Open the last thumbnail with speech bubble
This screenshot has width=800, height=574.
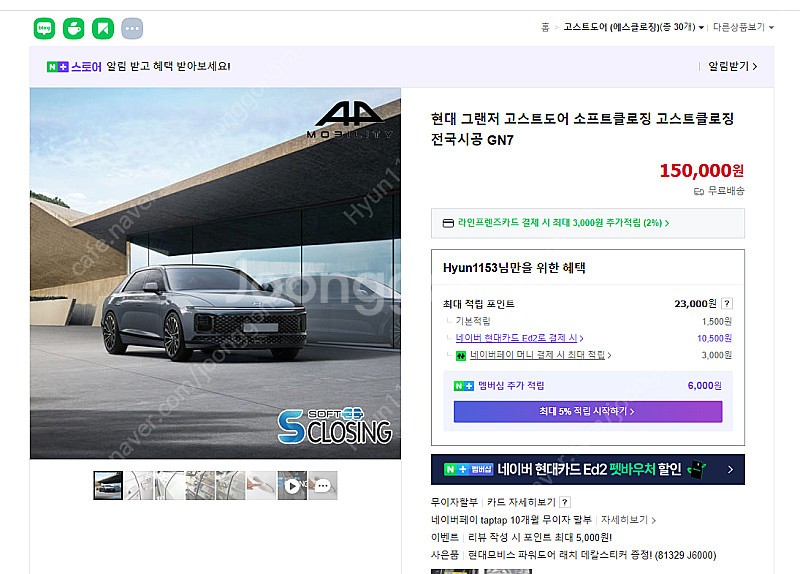click(x=322, y=485)
